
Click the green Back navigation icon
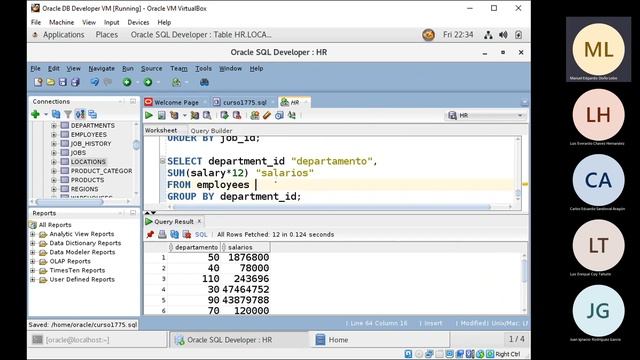click(127, 82)
